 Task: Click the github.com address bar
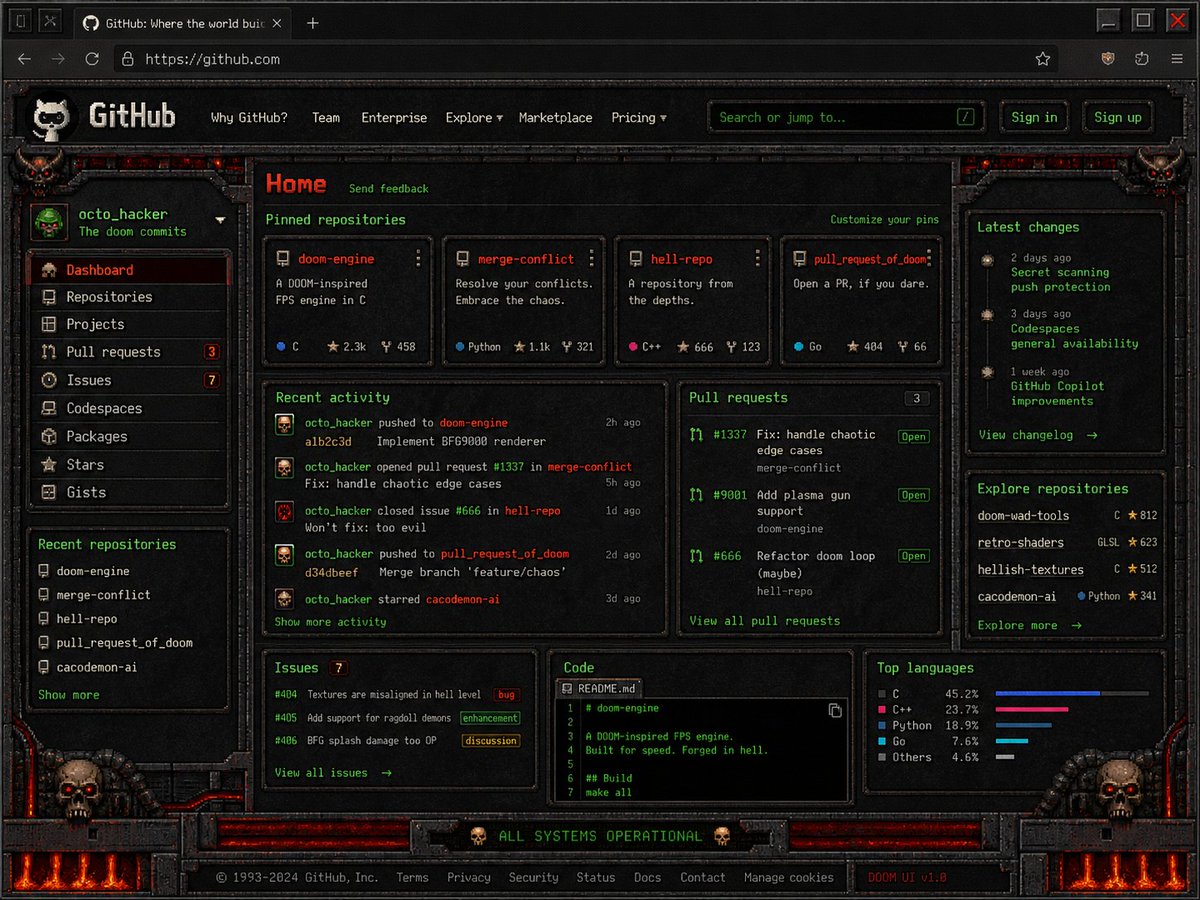(x=585, y=59)
